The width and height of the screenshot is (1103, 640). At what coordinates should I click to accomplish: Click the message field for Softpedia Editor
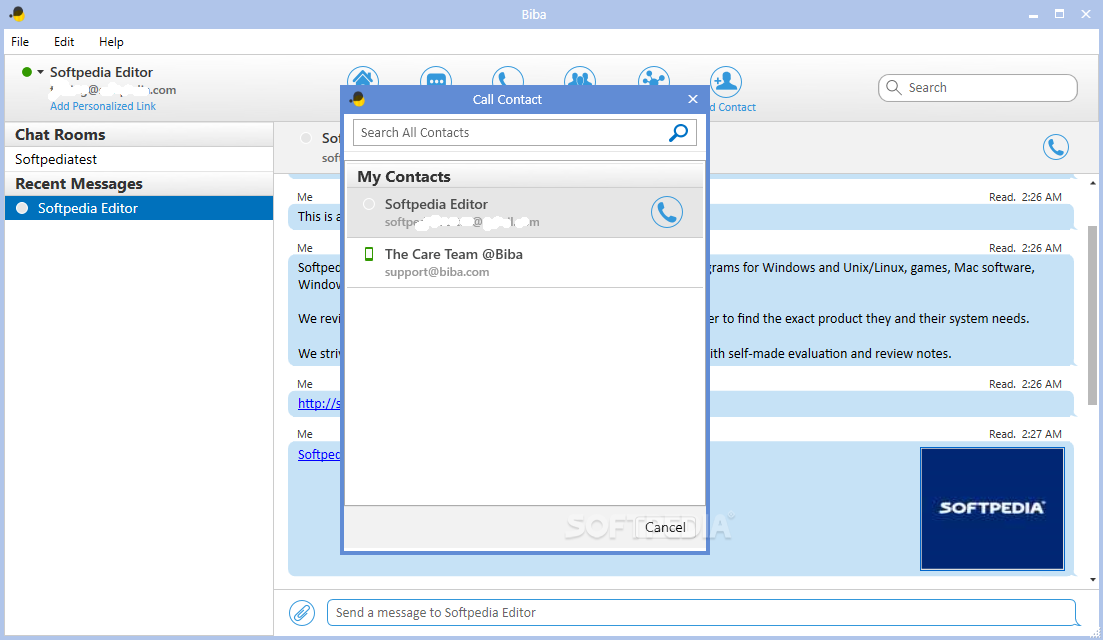pos(701,613)
